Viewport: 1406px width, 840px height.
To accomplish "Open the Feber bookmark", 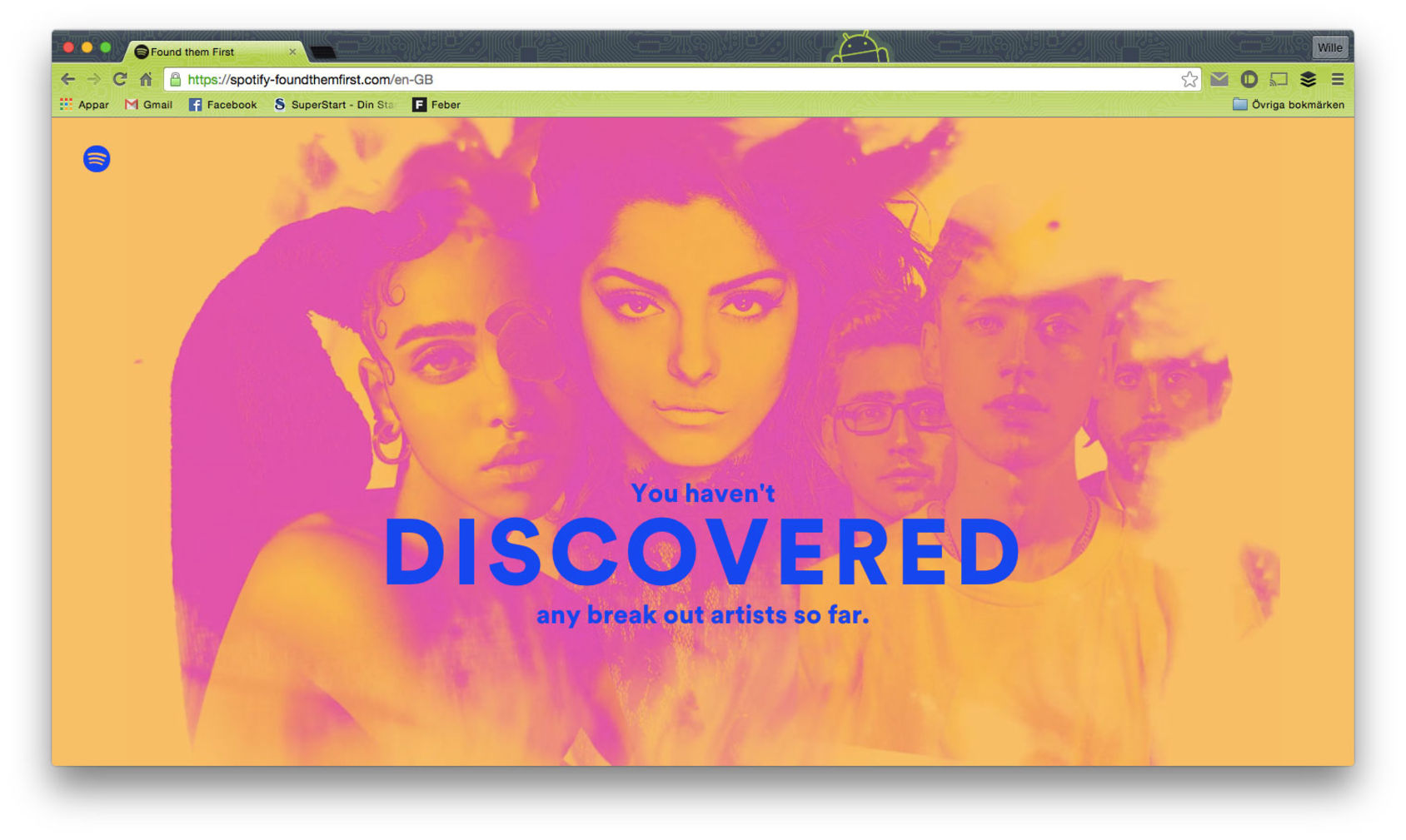I will point(436,104).
